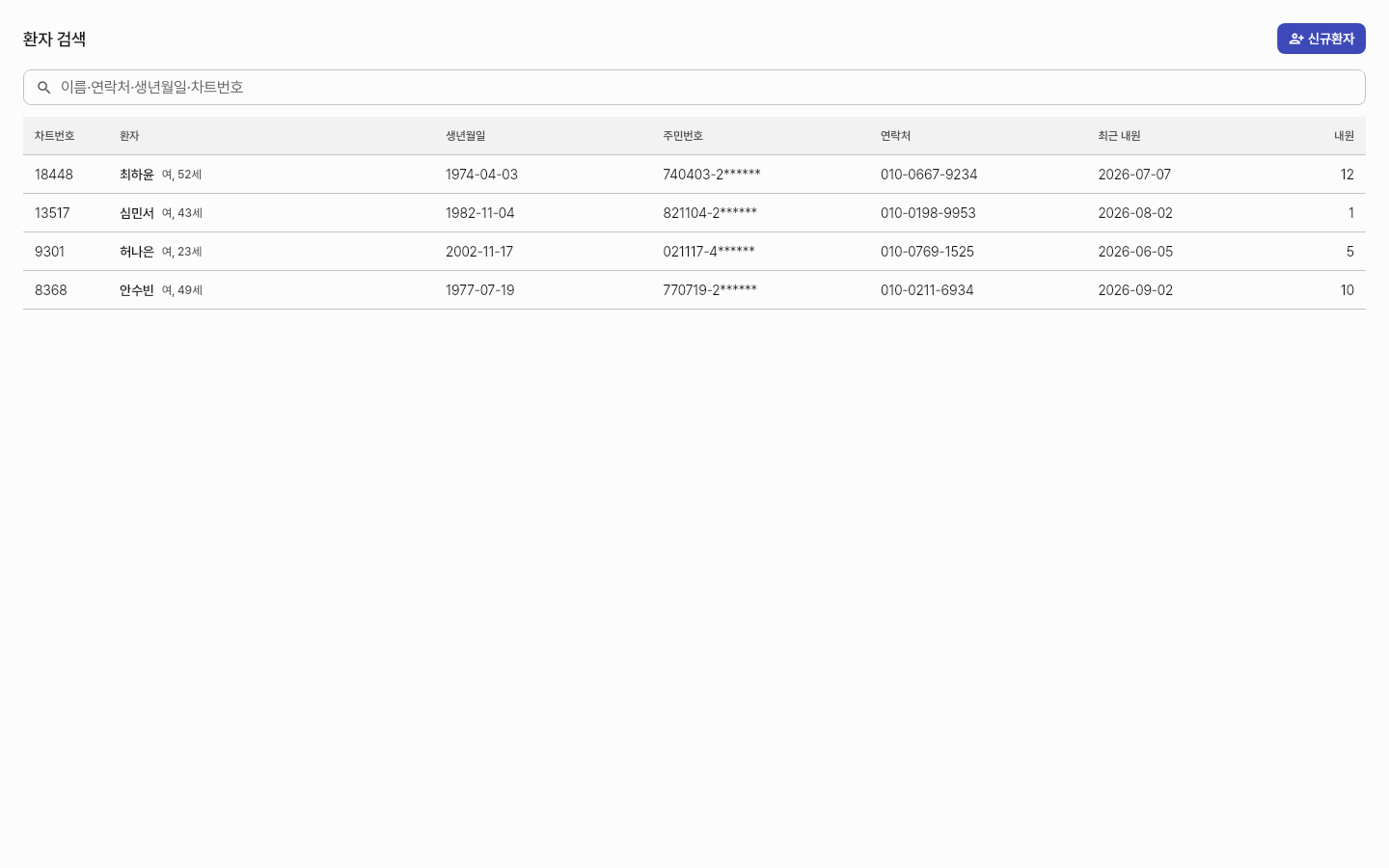Click the 여, 49세 age label

pos(182,290)
